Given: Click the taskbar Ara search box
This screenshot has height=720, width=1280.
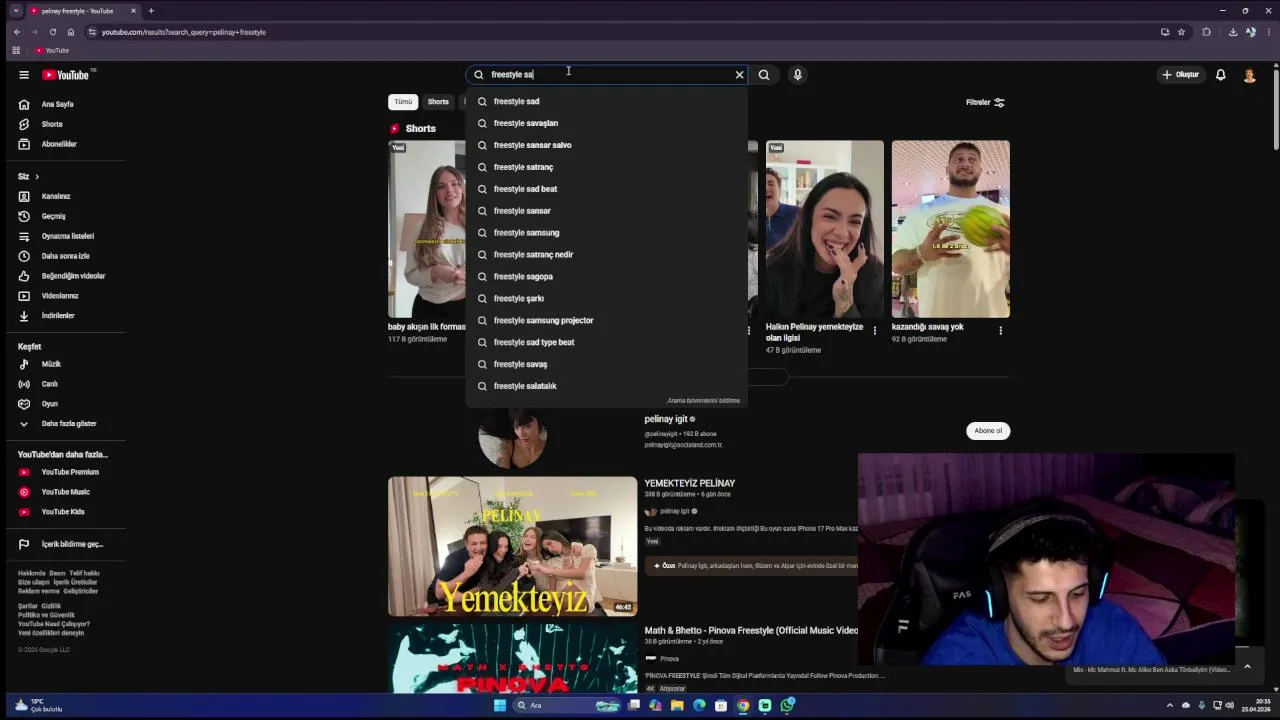Looking at the screenshot, I should (568, 705).
